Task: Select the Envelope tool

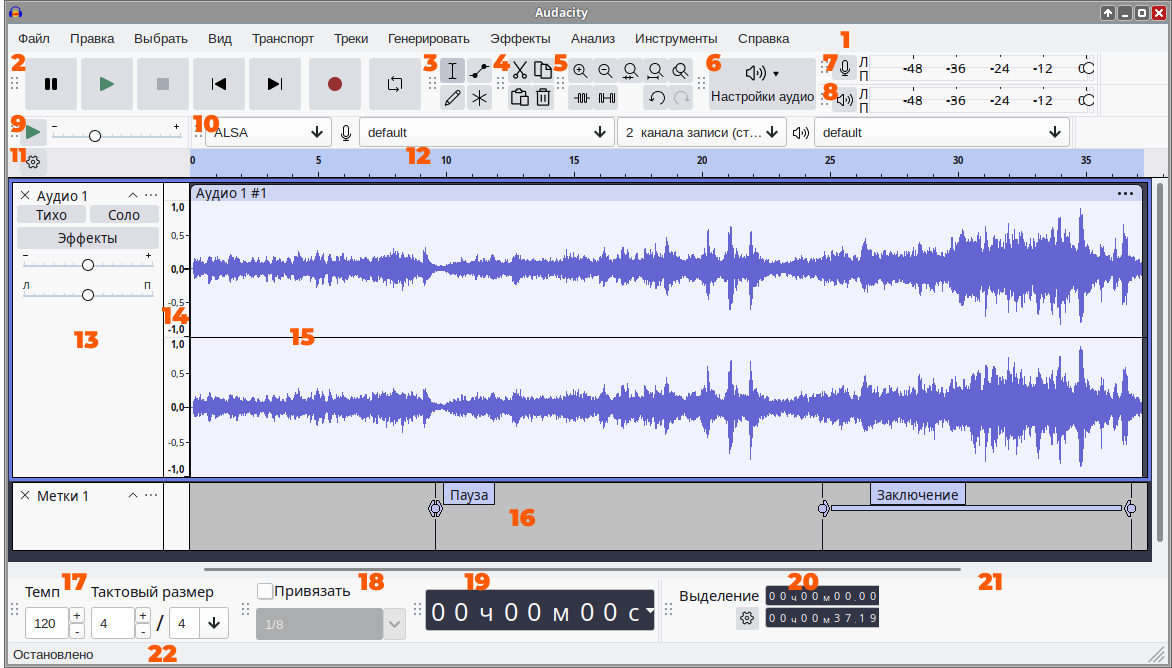Action: pyautogui.click(x=479, y=71)
